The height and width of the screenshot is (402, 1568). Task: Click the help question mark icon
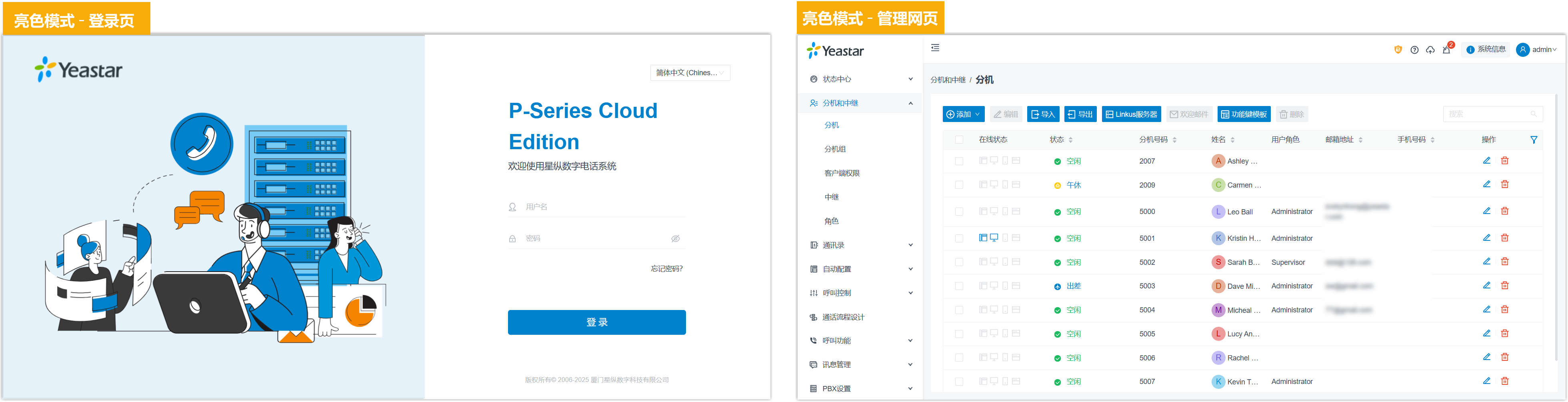coord(1414,50)
